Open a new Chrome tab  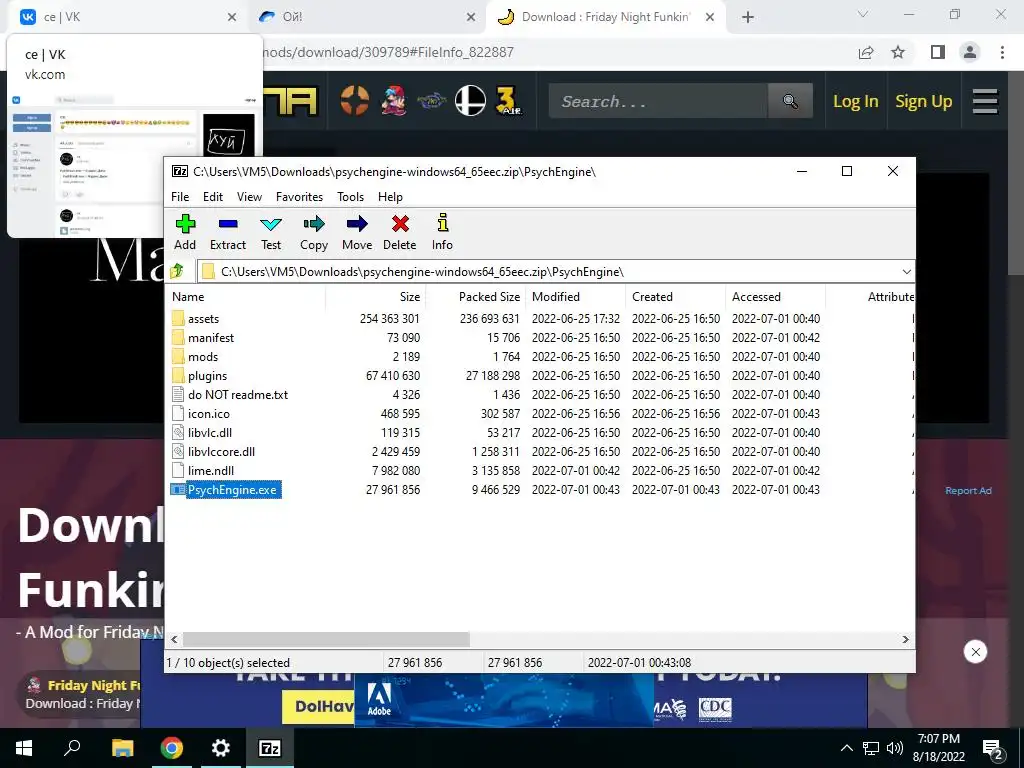(748, 18)
